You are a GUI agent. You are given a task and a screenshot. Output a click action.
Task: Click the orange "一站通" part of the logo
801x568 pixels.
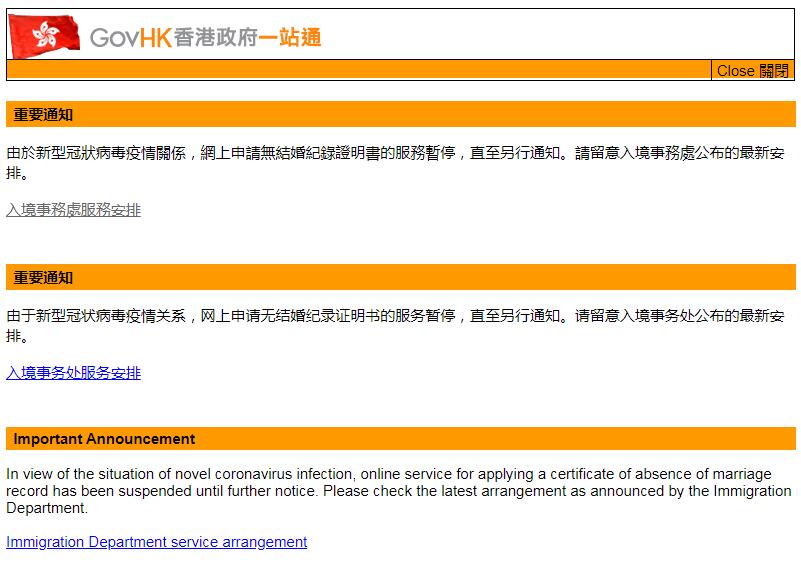coord(290,38)
